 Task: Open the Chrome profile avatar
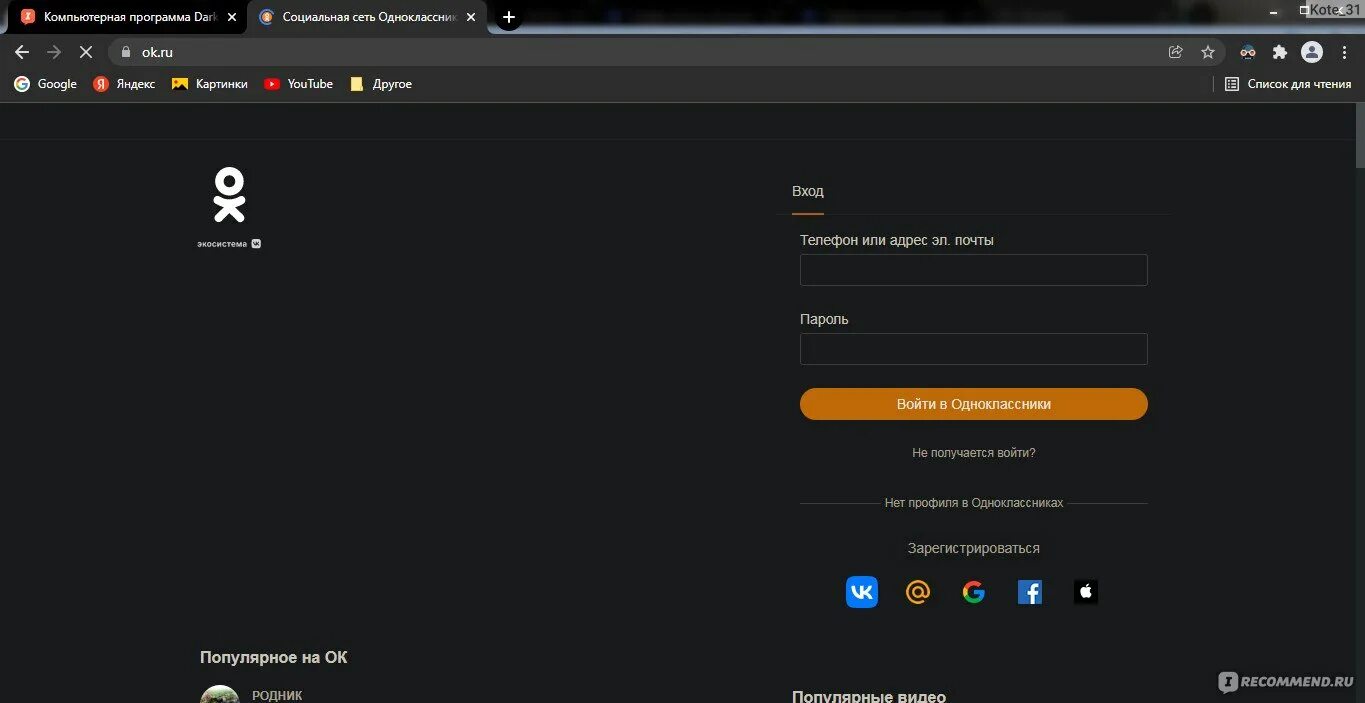click(1312, 52)
